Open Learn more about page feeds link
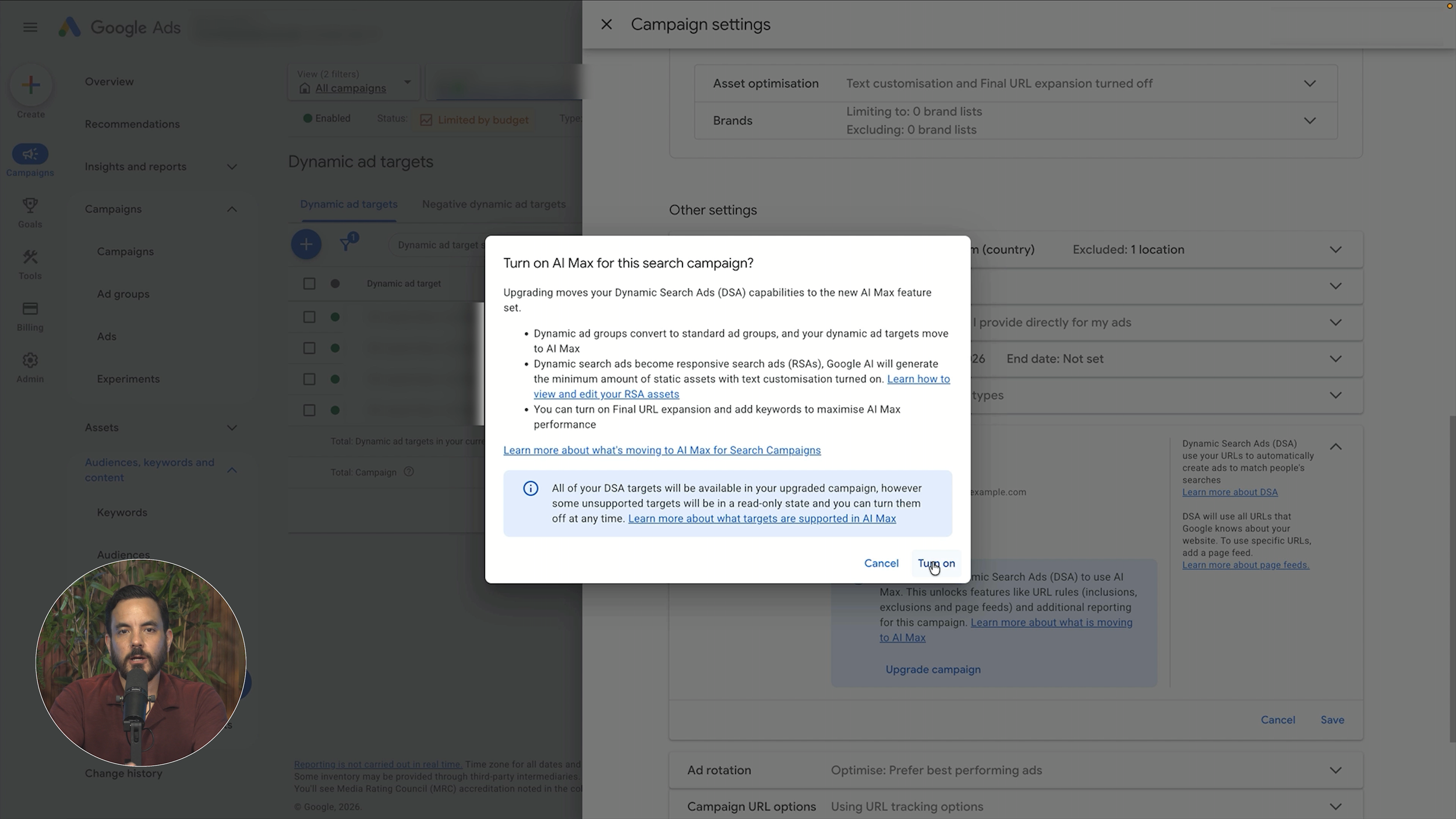 [x=1246, y=565]
